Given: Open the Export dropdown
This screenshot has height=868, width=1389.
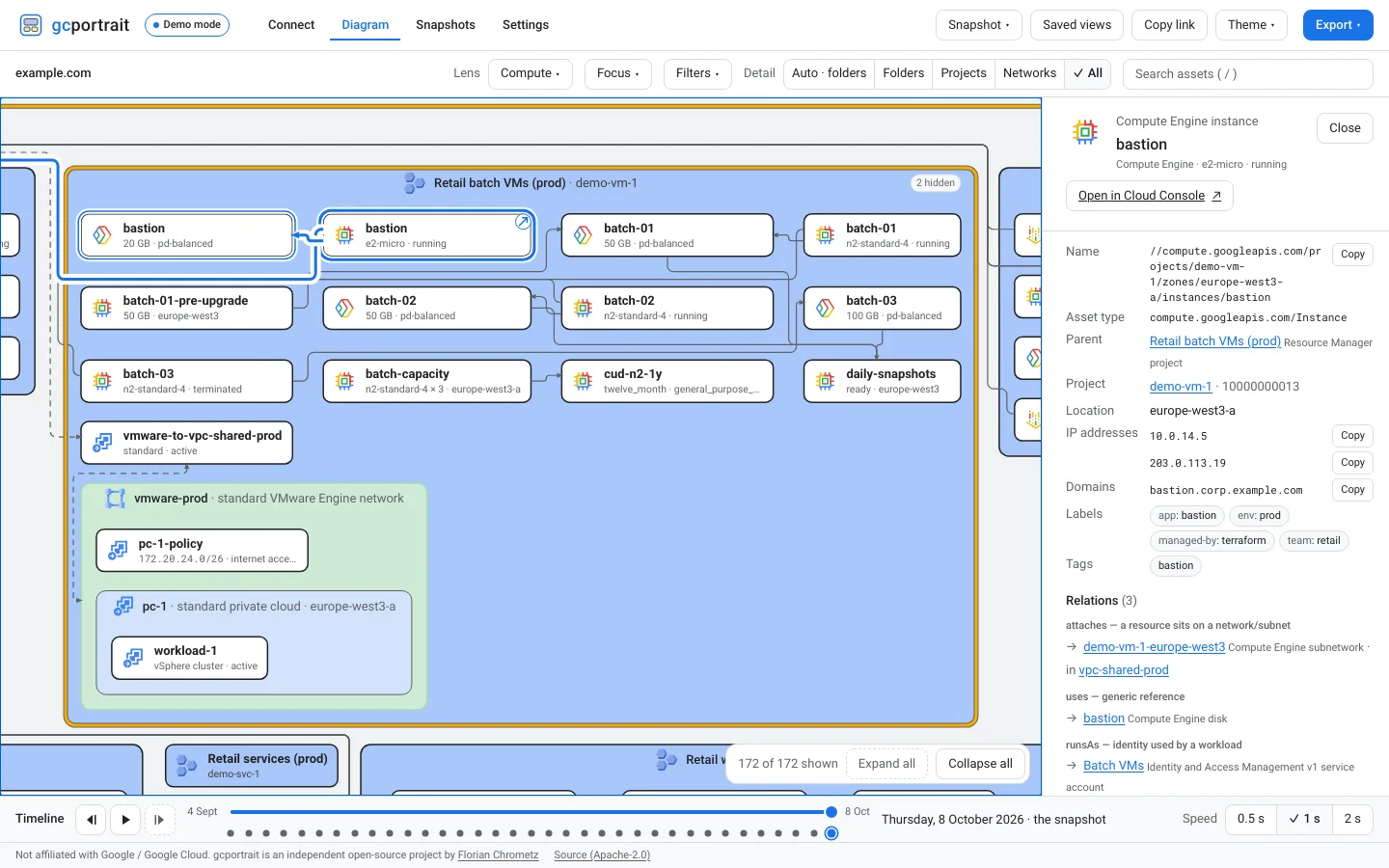Looking at the screenshot, I should [x=1338, y=25].
